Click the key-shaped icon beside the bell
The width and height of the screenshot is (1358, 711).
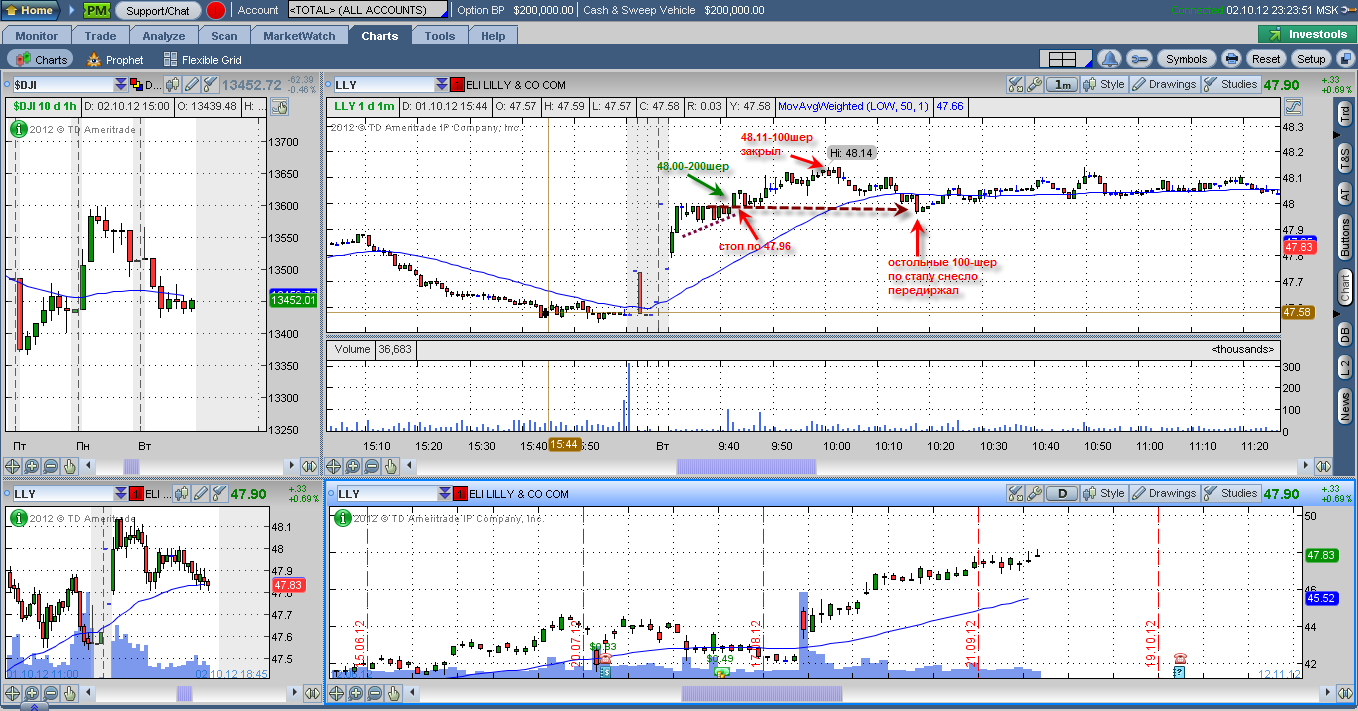tap(1140, 59)
